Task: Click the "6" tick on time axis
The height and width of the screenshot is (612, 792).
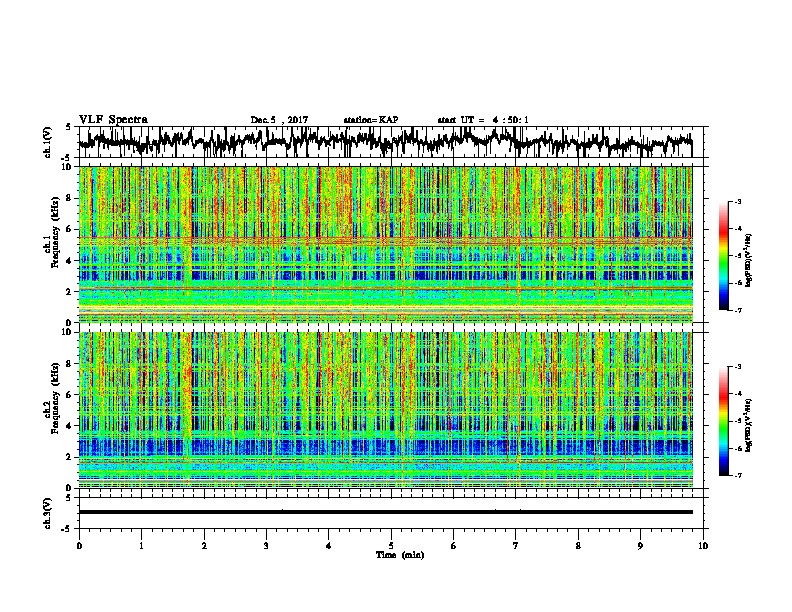Action: 454,546
